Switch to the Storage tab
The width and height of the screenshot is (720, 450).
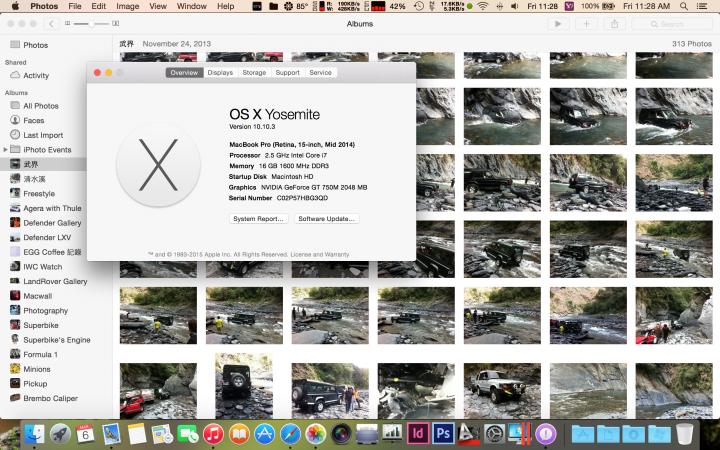click(254, 73)
